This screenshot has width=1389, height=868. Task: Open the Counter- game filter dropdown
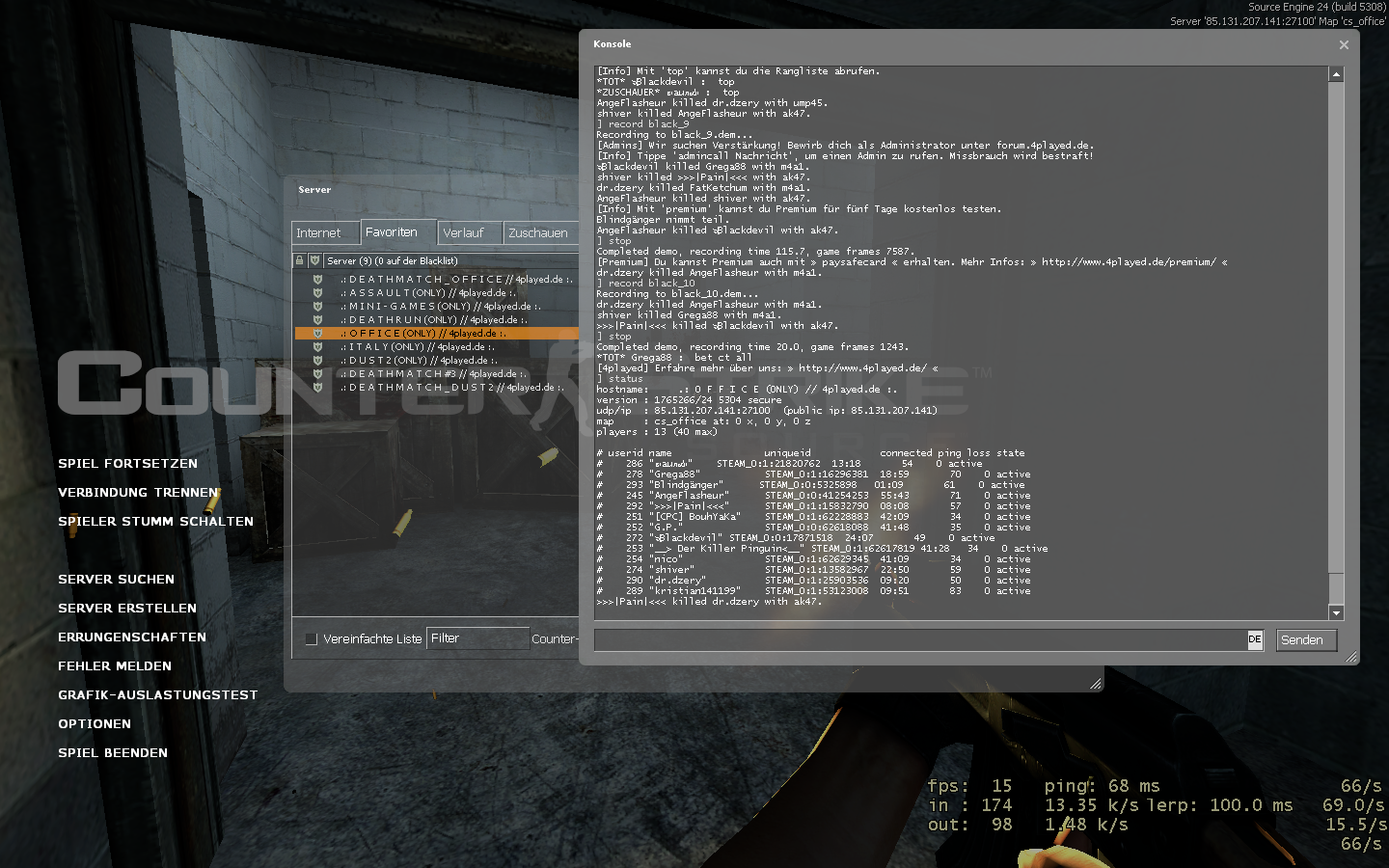tap(554, 638)
